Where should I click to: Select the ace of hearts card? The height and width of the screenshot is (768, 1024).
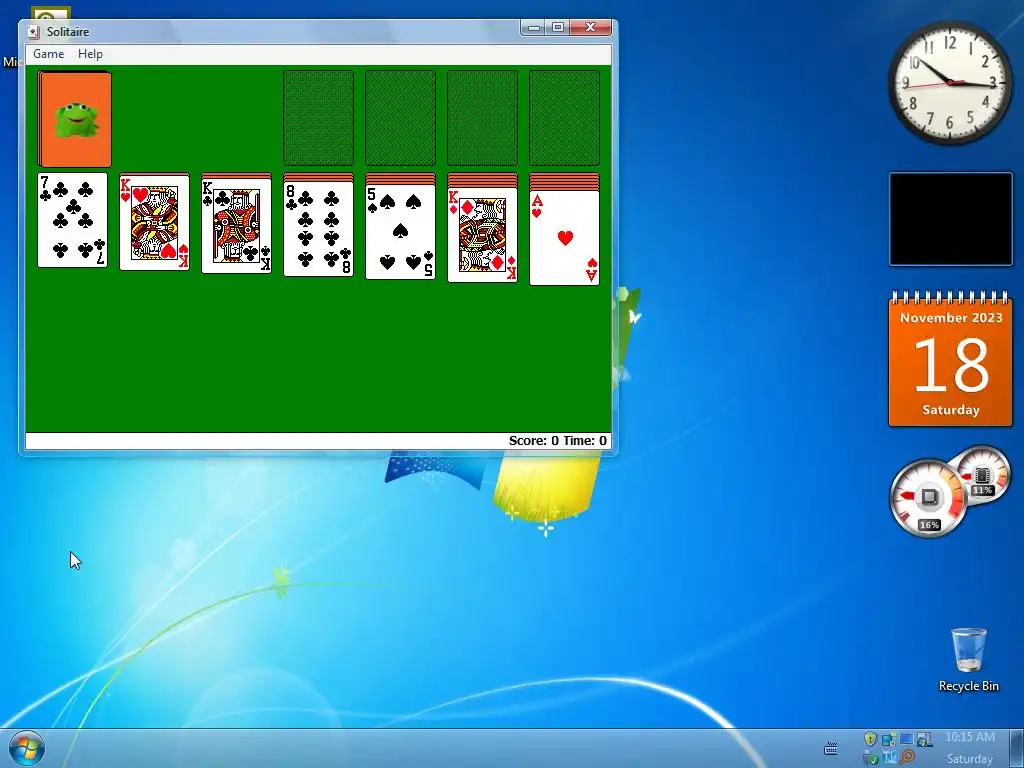[x=564, y=238]
